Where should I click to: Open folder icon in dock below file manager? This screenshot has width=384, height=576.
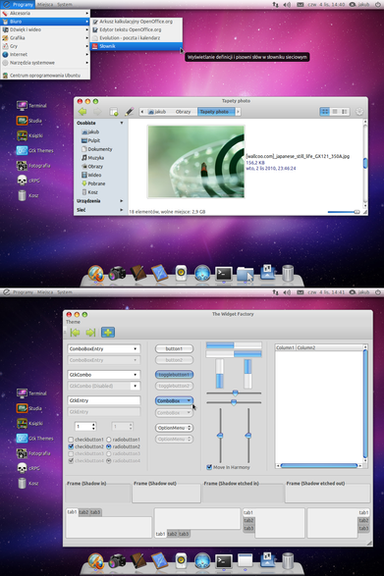[x=245, y=274]
